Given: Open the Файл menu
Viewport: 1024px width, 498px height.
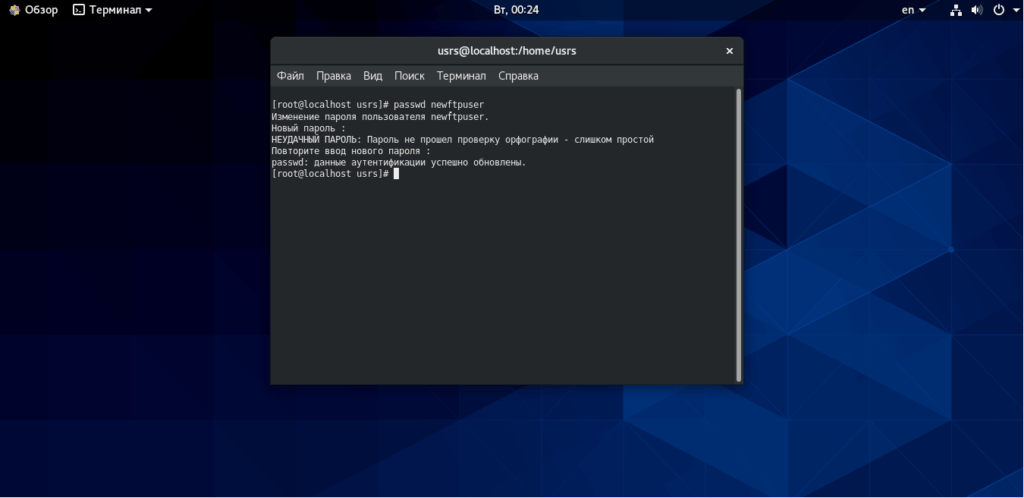Looking at the screenshot, I should point(290,76).
